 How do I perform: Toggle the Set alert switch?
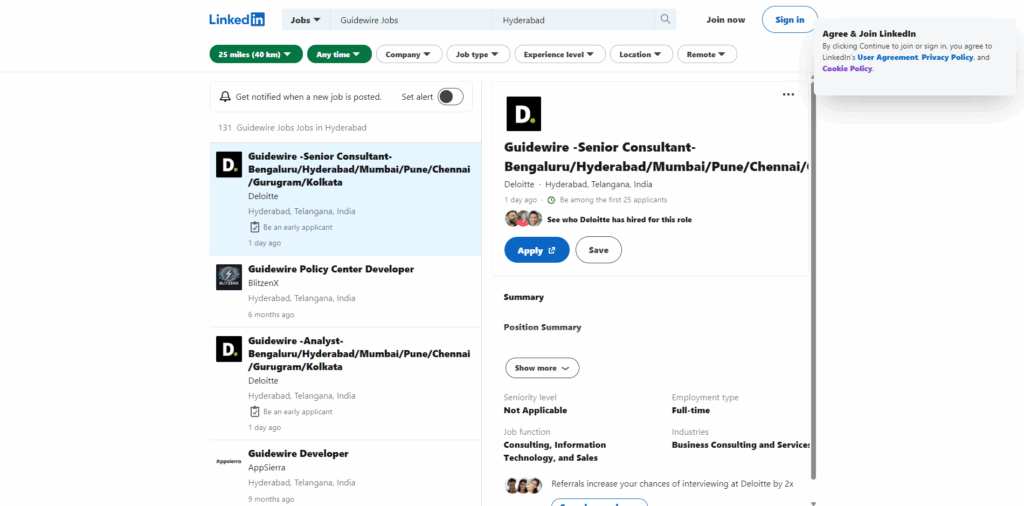click(x=451, y=97)
